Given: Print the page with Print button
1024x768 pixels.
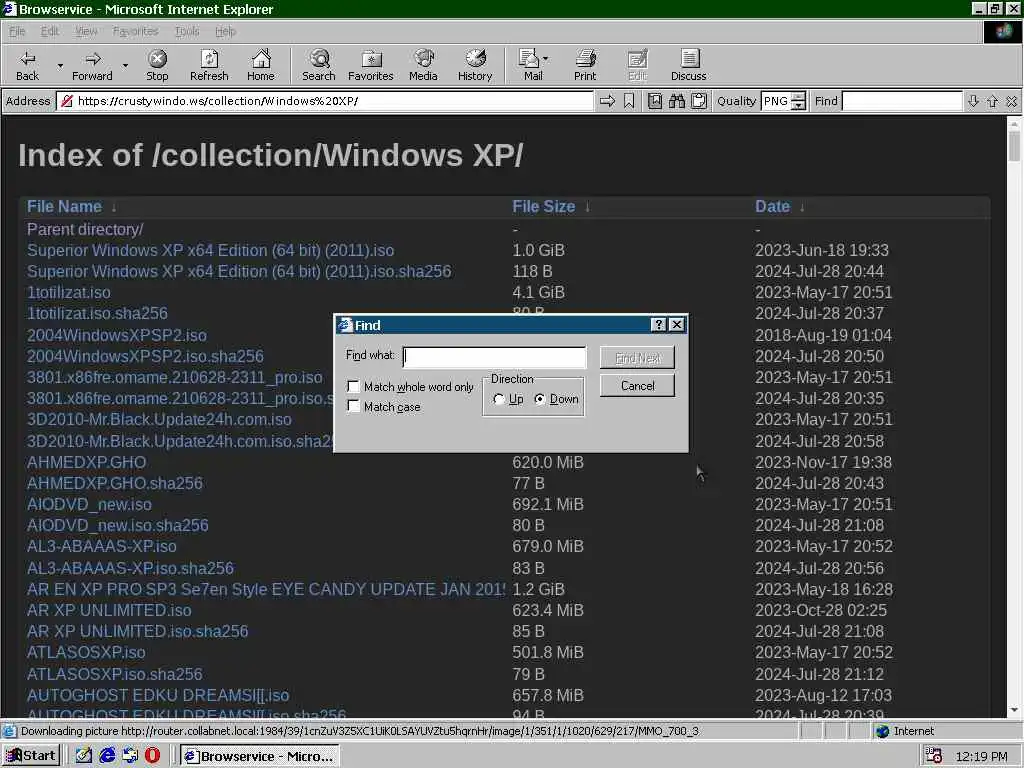Looking at the screenshot, I should [x=585, y=65].
